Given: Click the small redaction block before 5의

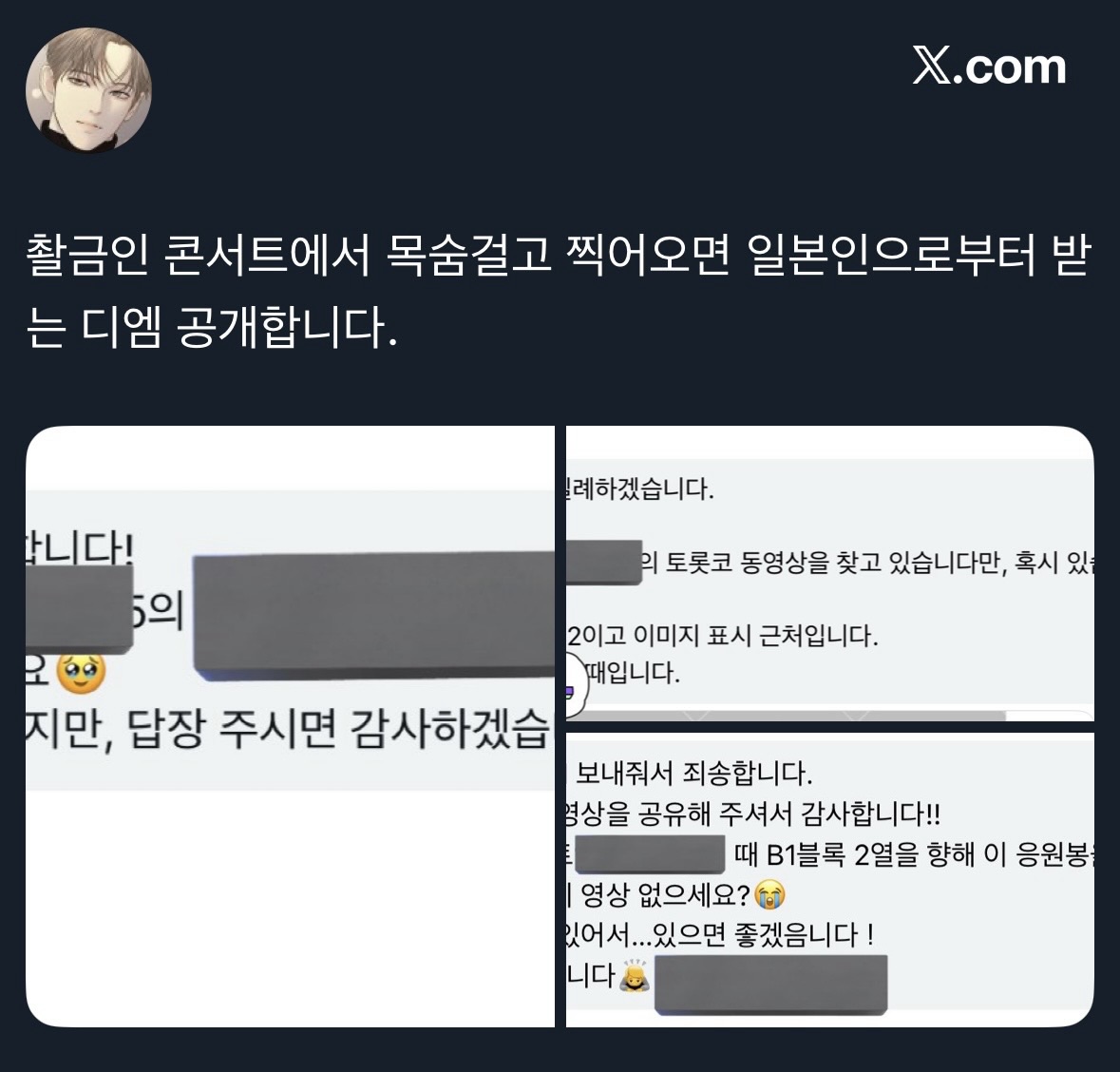Looking at the screenshot, I should pos(79,609).
